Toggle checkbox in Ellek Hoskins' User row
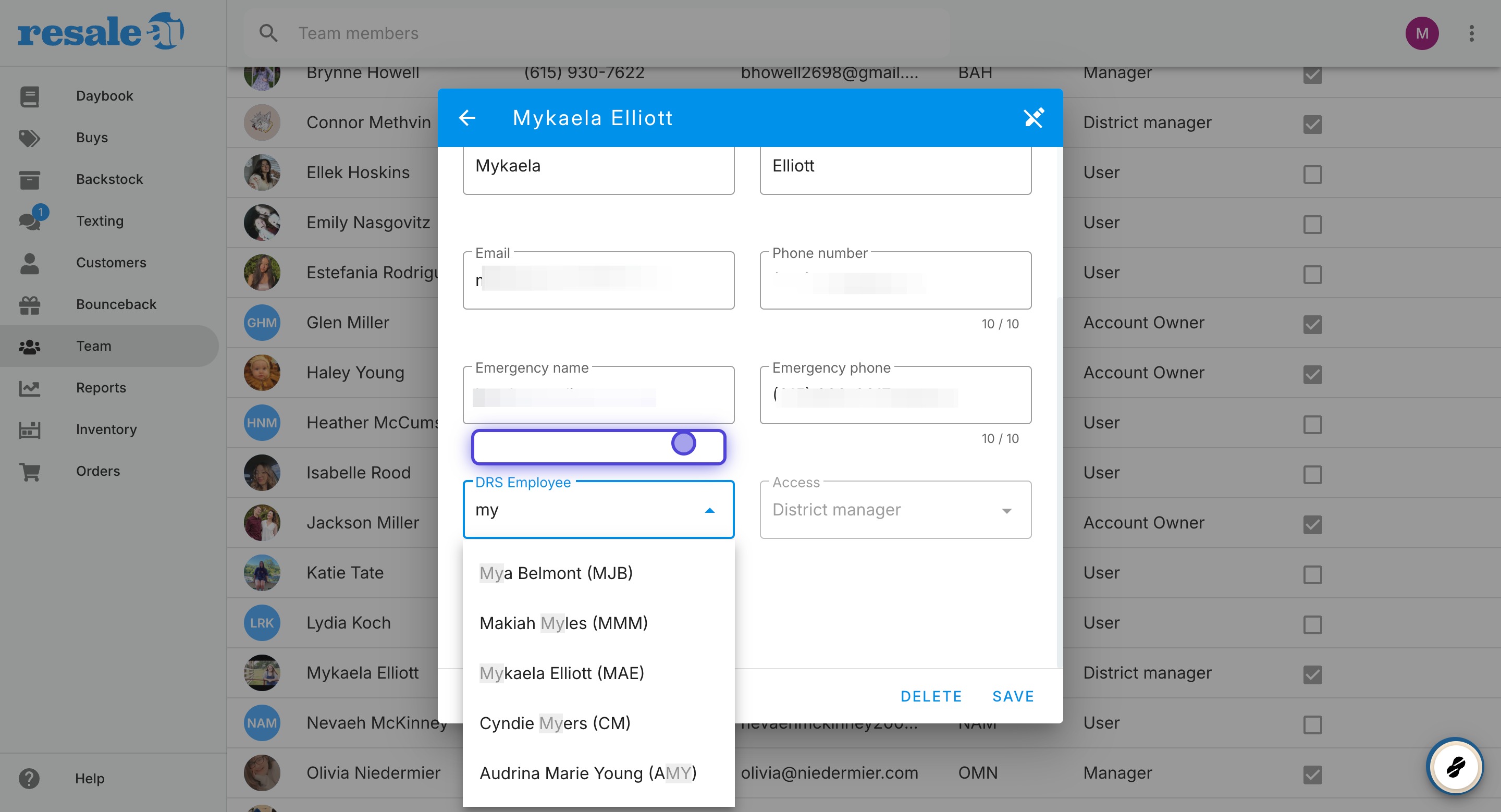 tap(1312, 174)
